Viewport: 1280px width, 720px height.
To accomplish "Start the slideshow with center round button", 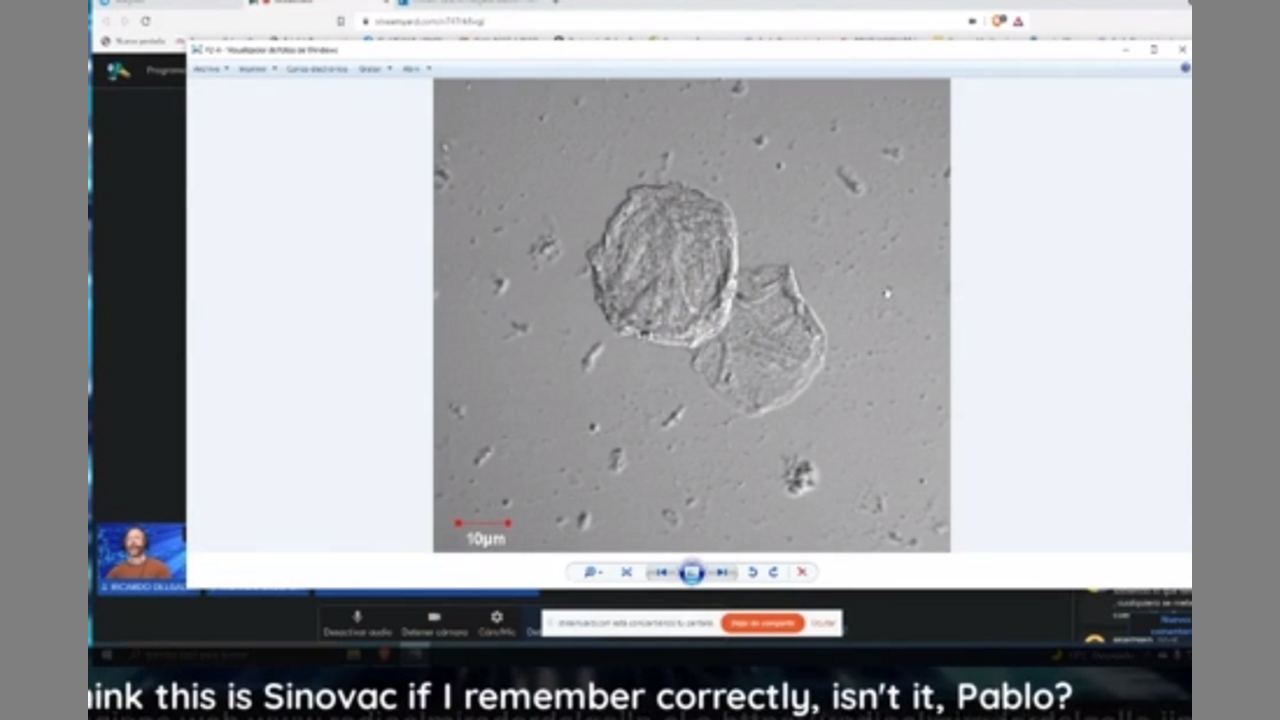I will 691,572.
